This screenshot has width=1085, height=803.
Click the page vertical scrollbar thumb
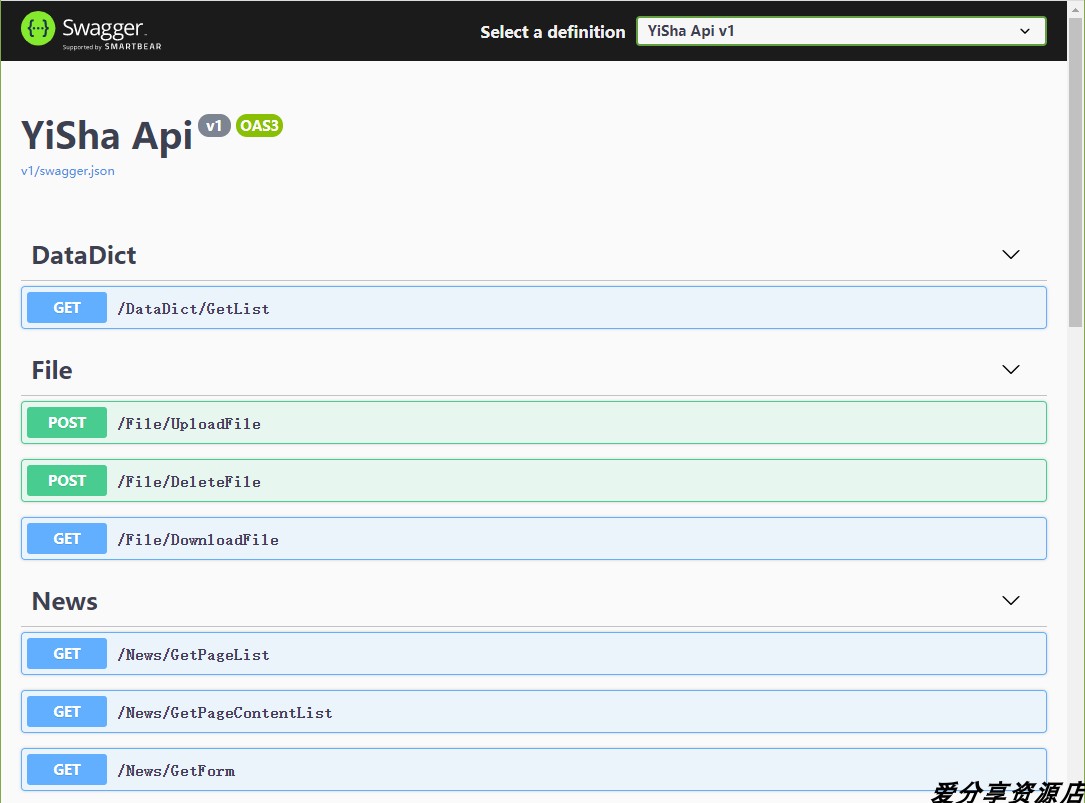[1076, 172]
